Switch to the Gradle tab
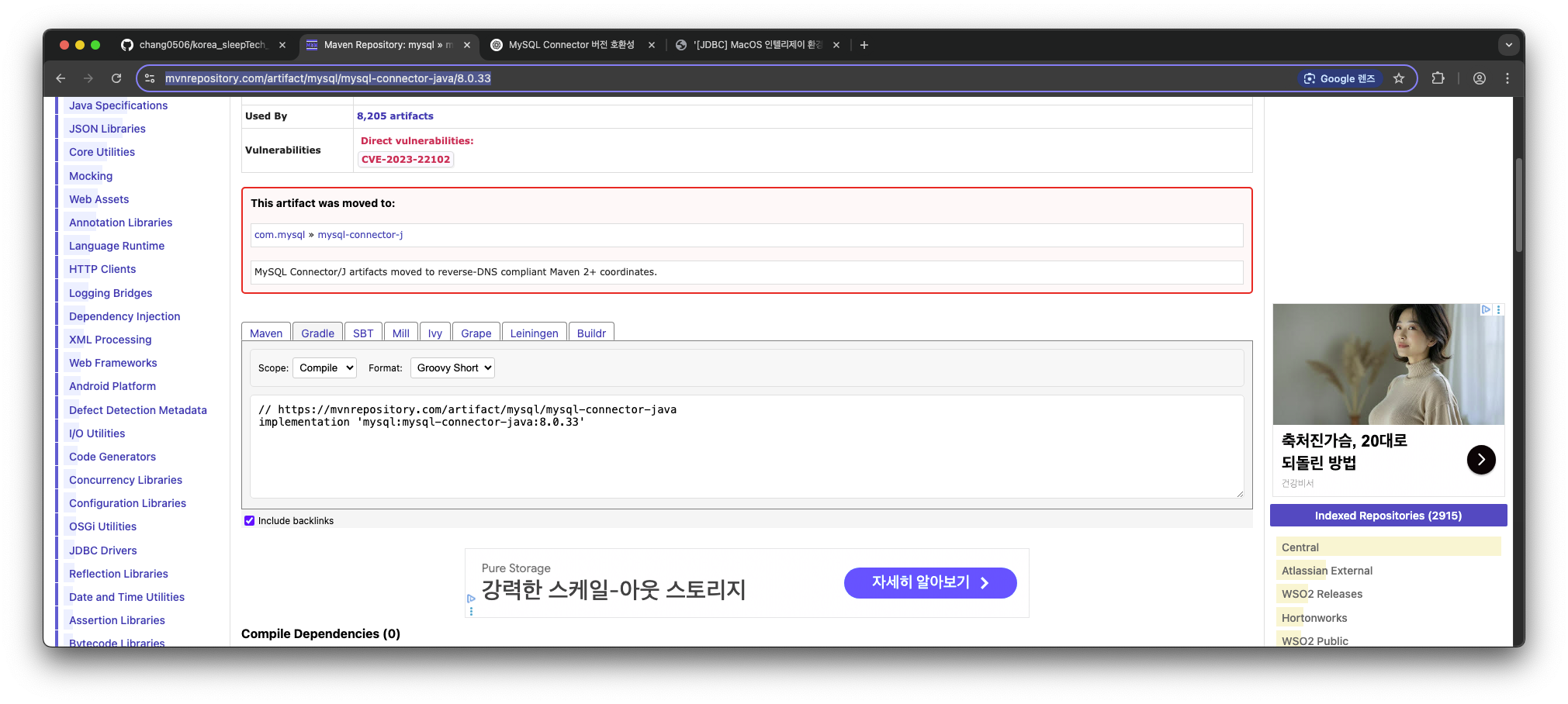The image size is (1568, 704). 317,333
